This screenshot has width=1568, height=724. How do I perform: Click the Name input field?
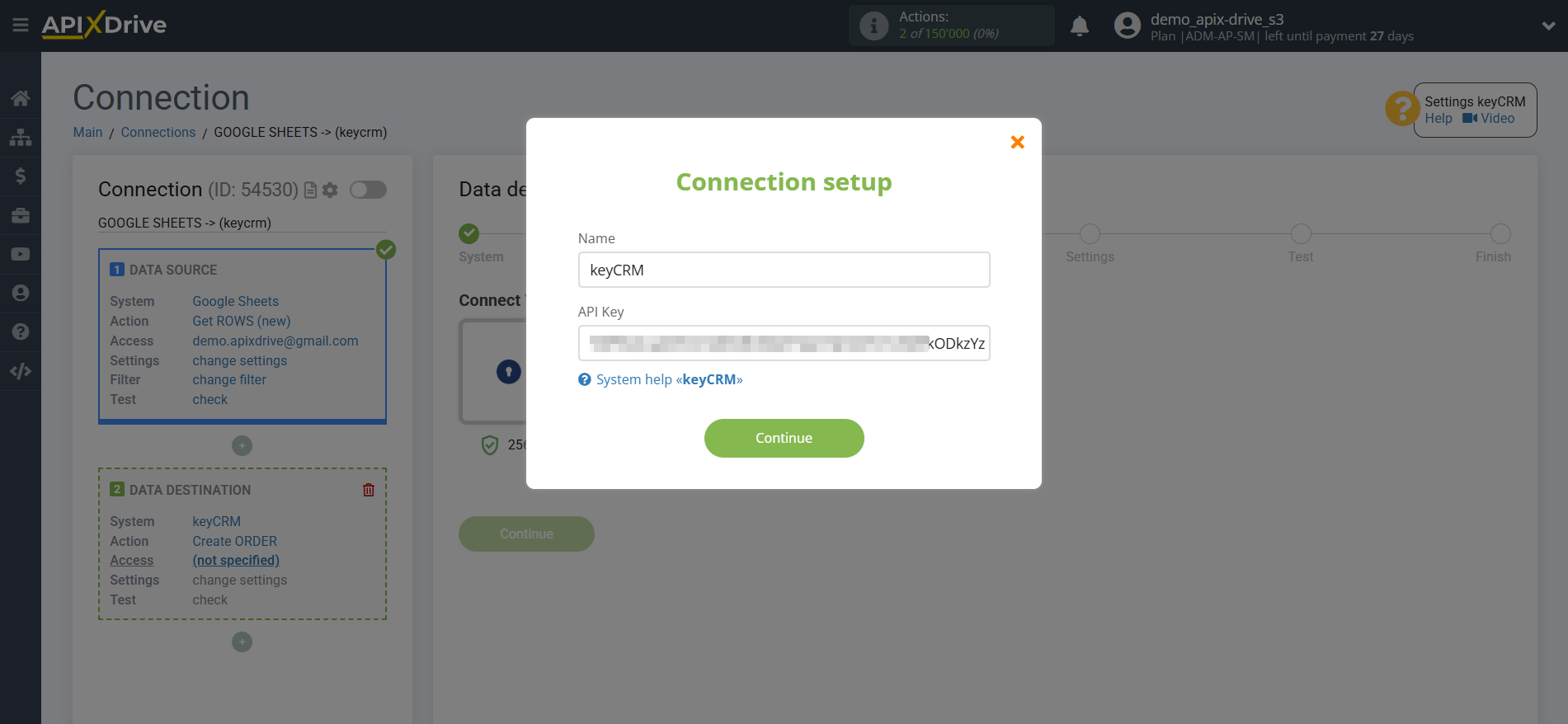point(784,270)
